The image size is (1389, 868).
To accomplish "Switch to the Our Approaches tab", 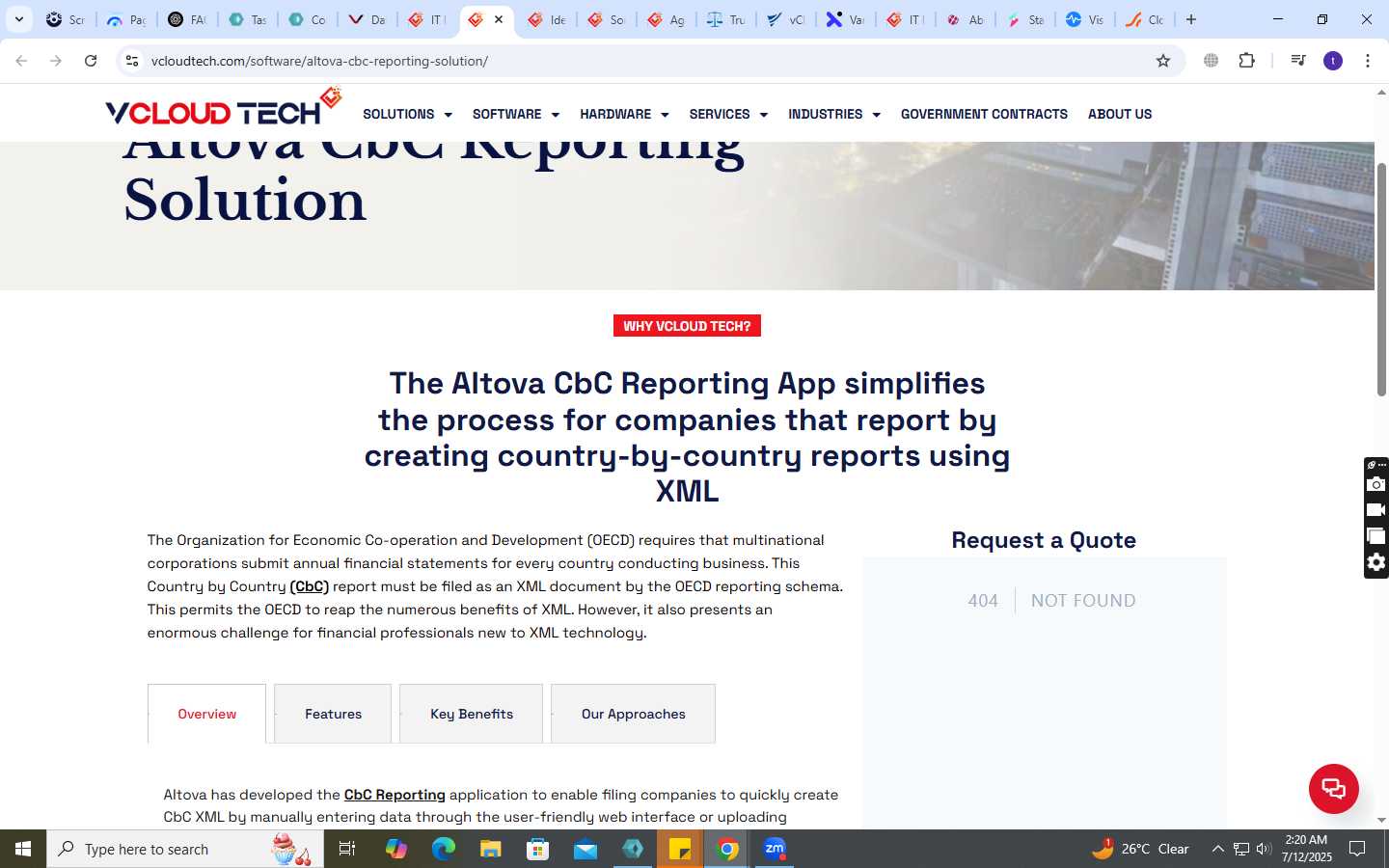I will (633, 714).
